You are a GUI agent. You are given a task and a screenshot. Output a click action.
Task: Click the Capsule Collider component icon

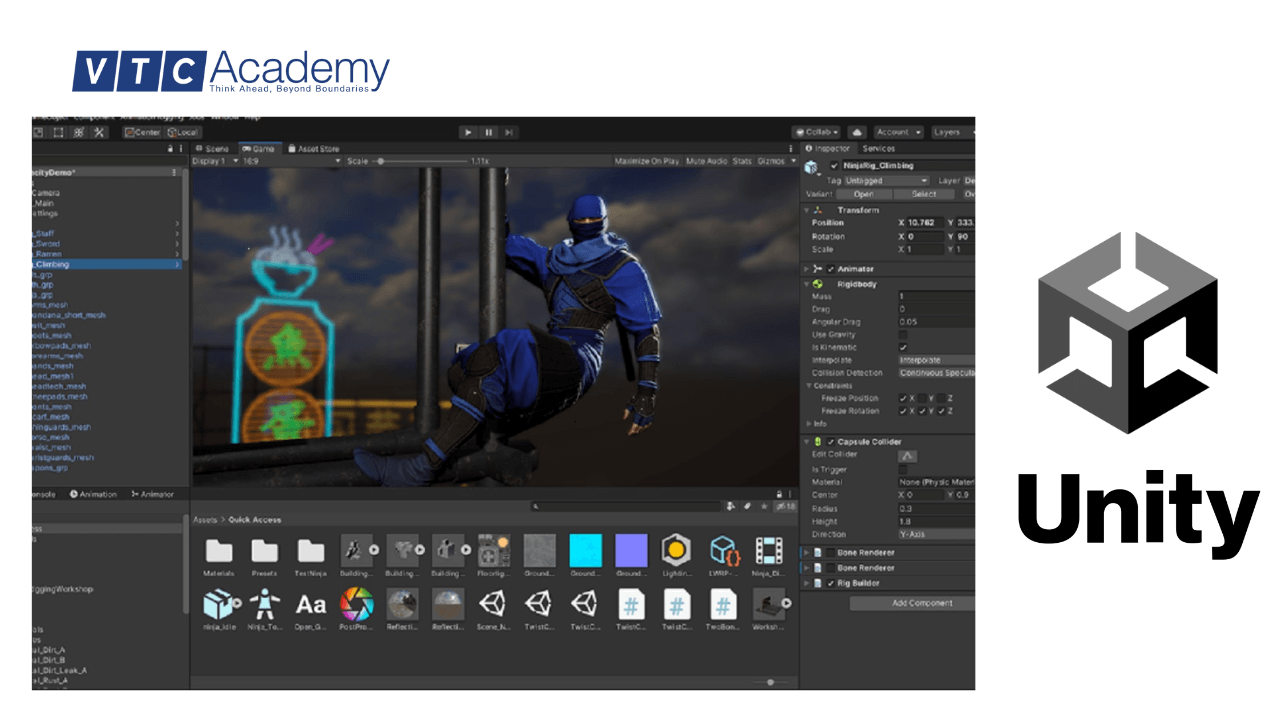click(x=818, y=441)
